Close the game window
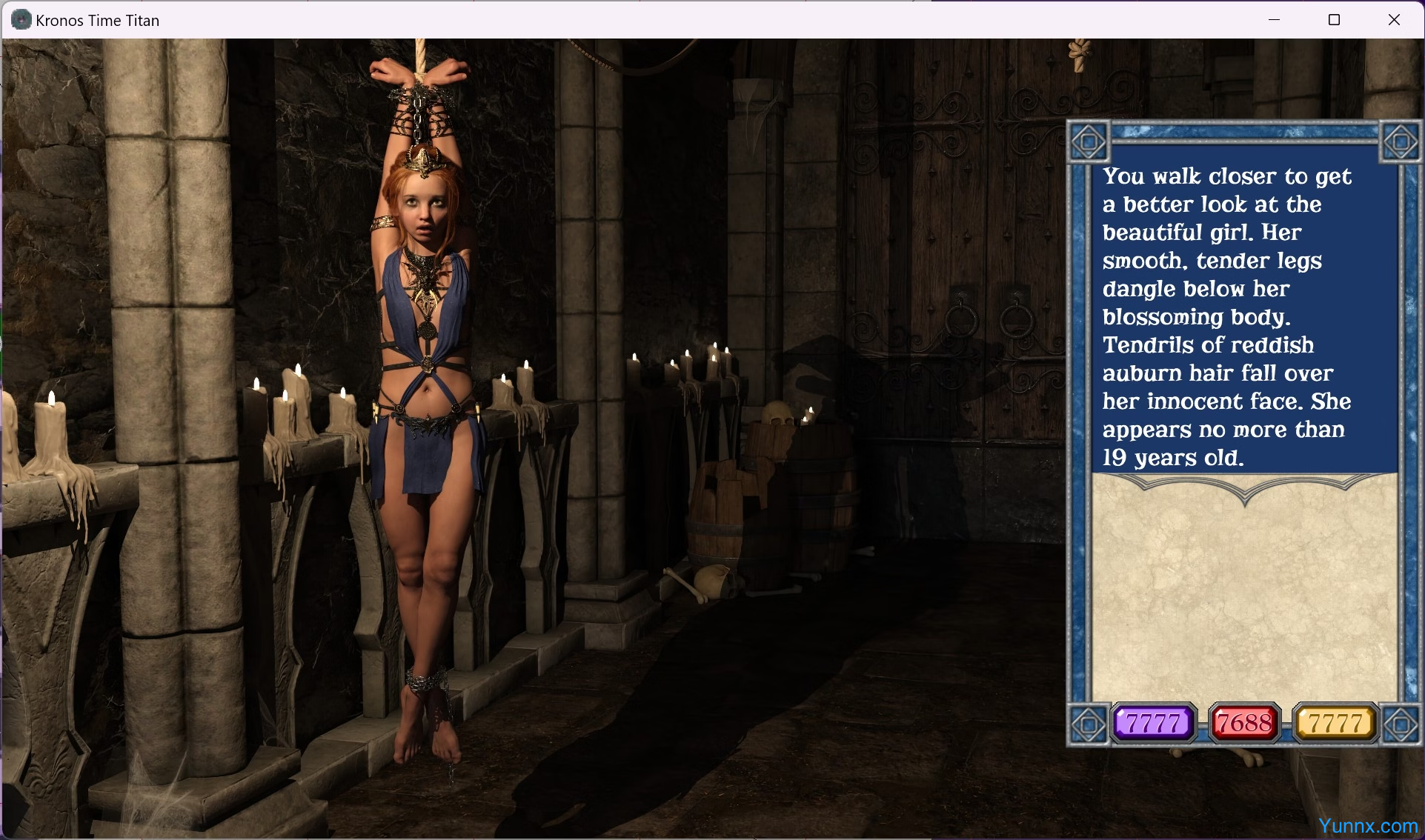This screenshot has width=1425, height=840. pos(1394,20)
